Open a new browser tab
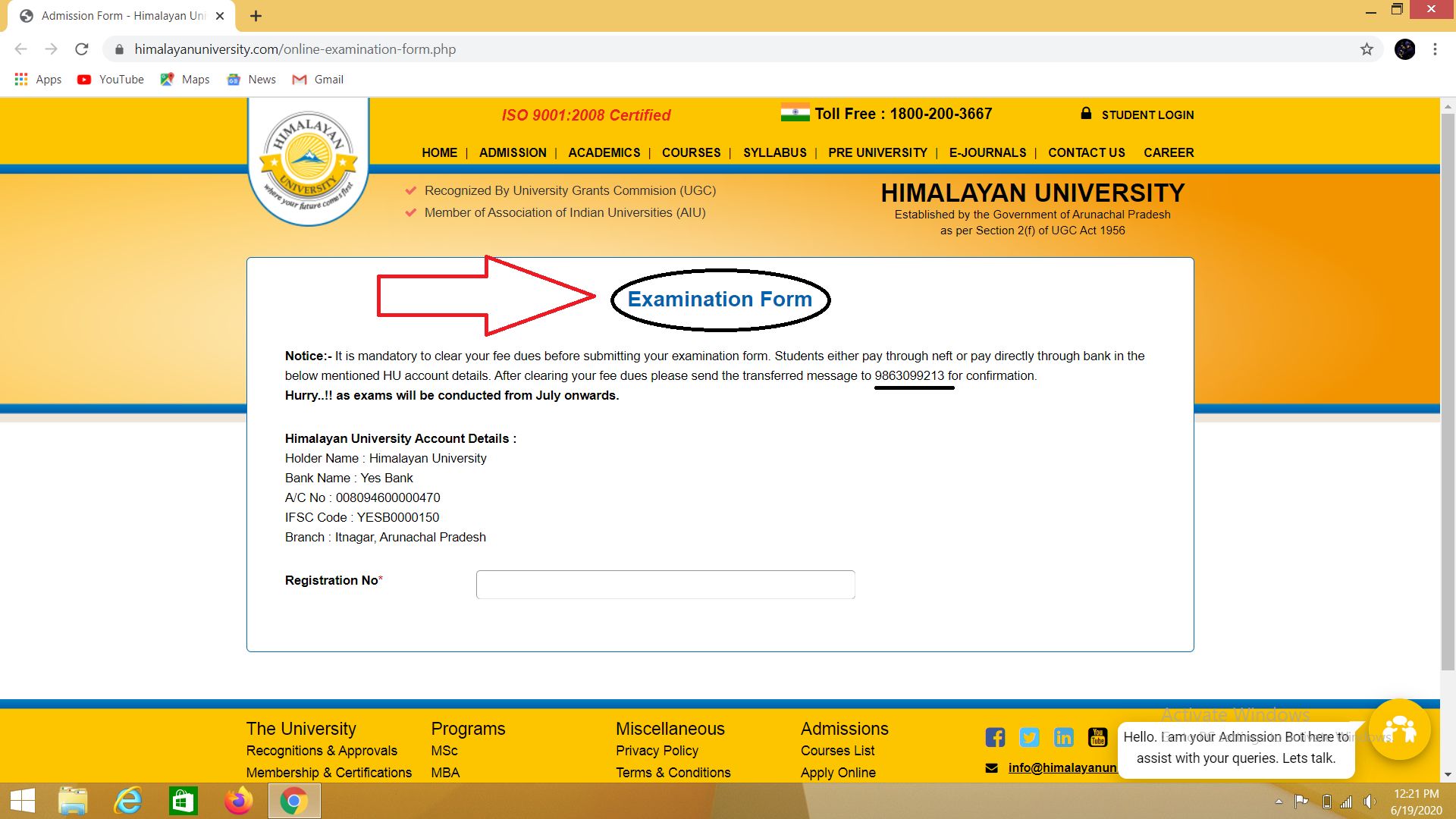The height and width of the screenshot is (819, 1456). click(256, 16)
